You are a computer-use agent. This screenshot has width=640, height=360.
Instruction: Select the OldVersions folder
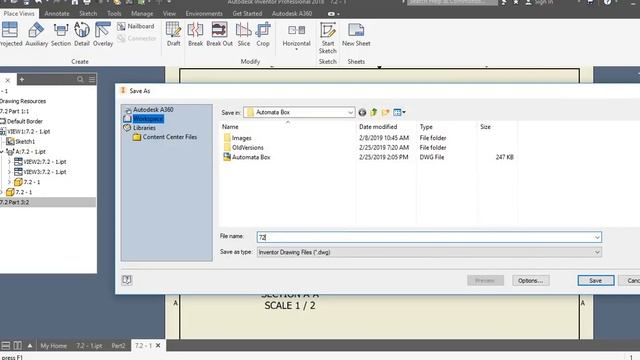tap(243, 147)
